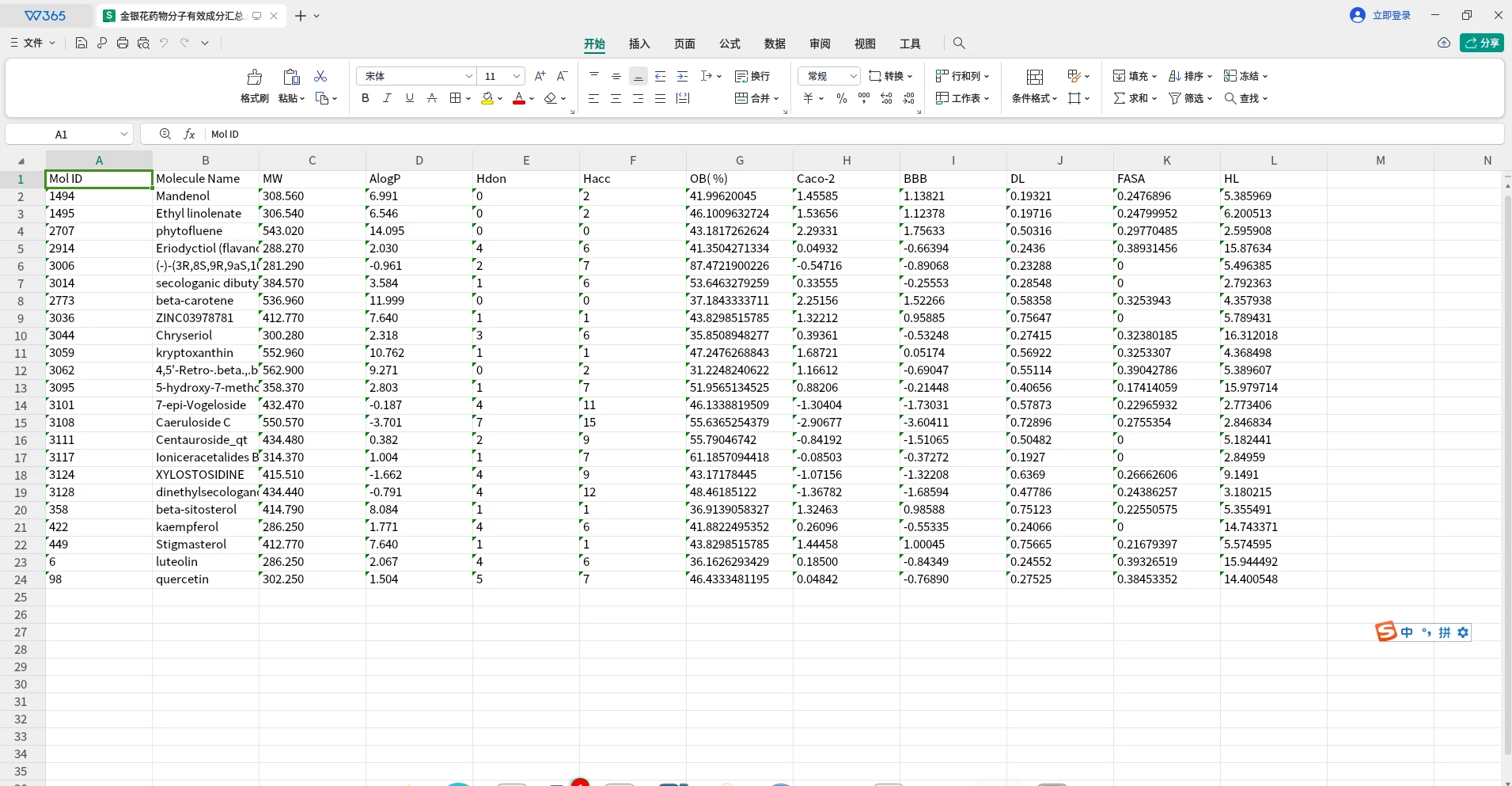Click the Align Middle vertical icon
The width and height of the screenshot is (1512, 786).
click(616, 76)
